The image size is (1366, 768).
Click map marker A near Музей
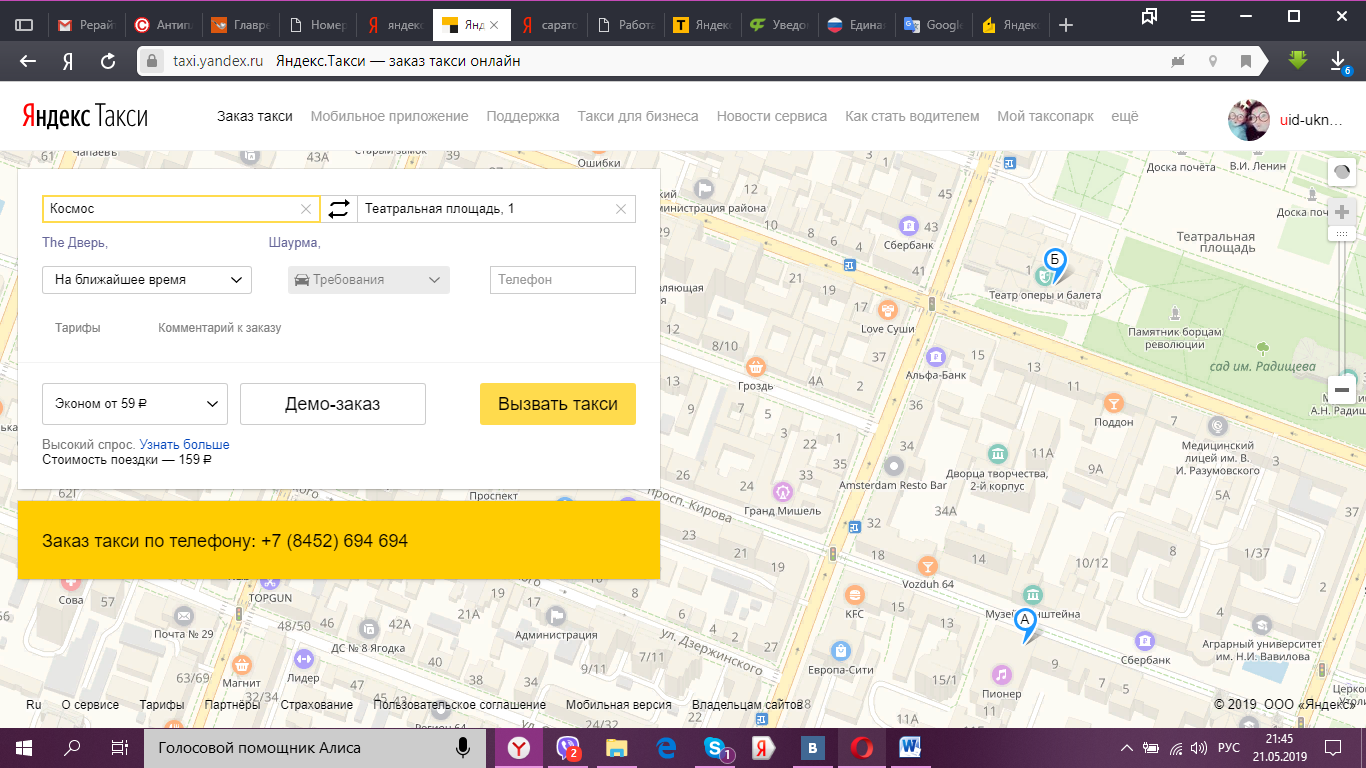coord(1025,624)
